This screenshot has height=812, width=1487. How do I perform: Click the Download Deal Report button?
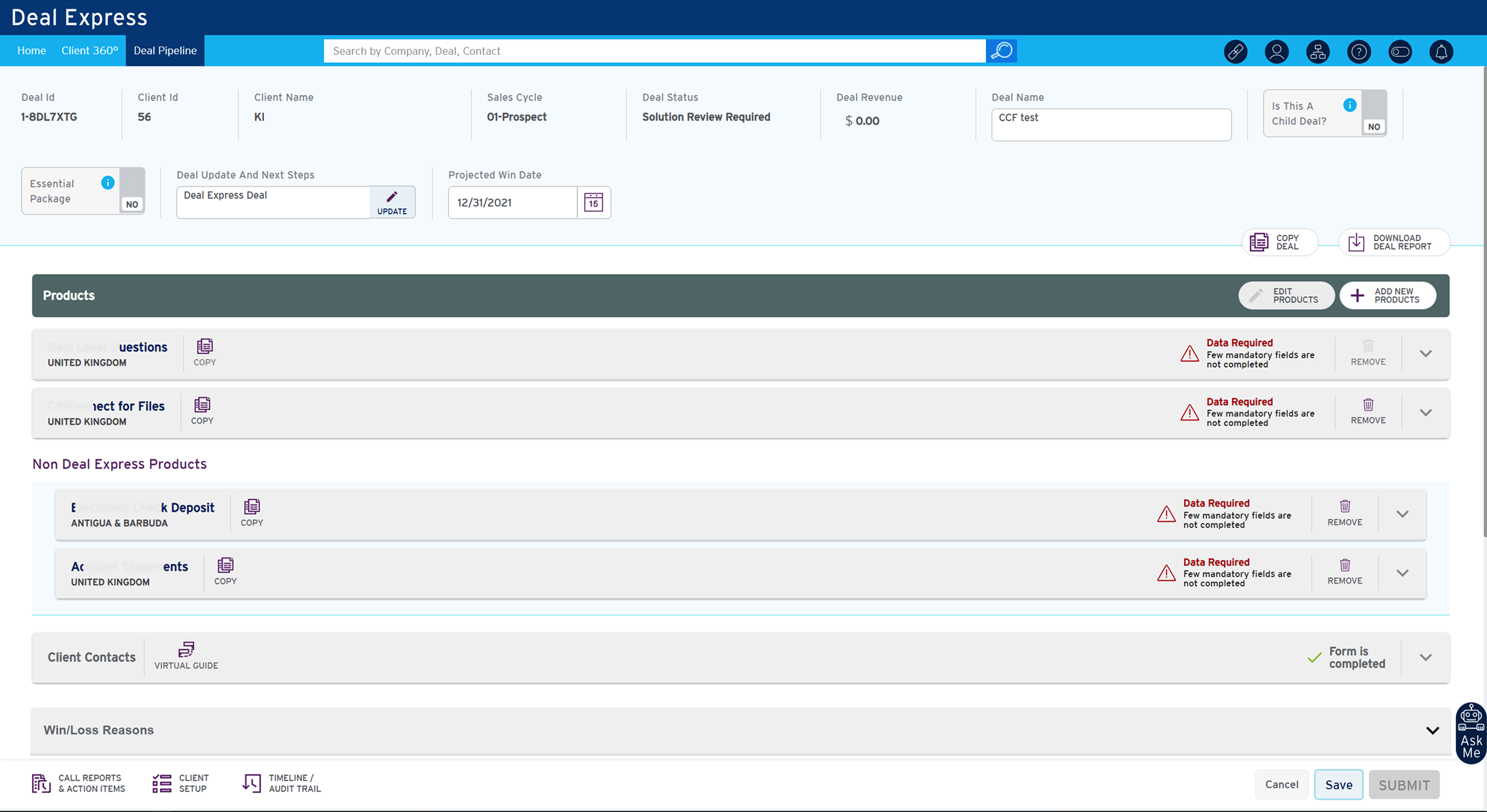(x=1393, y=242)
